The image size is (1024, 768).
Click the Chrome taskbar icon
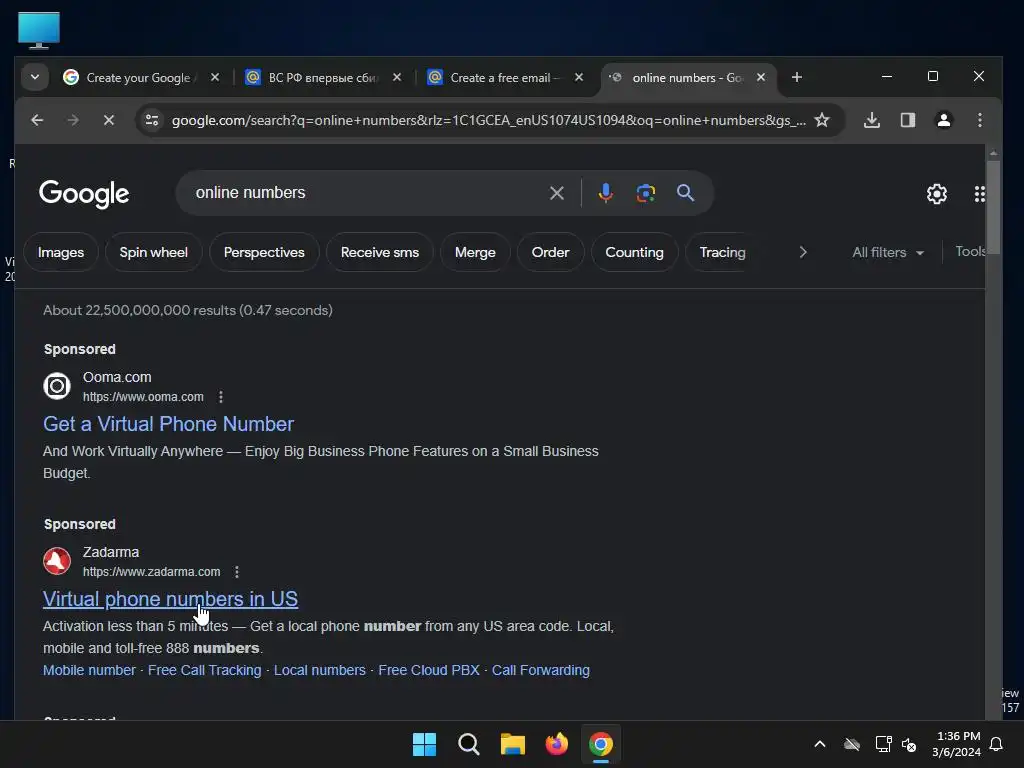click(x=601, y=744)
